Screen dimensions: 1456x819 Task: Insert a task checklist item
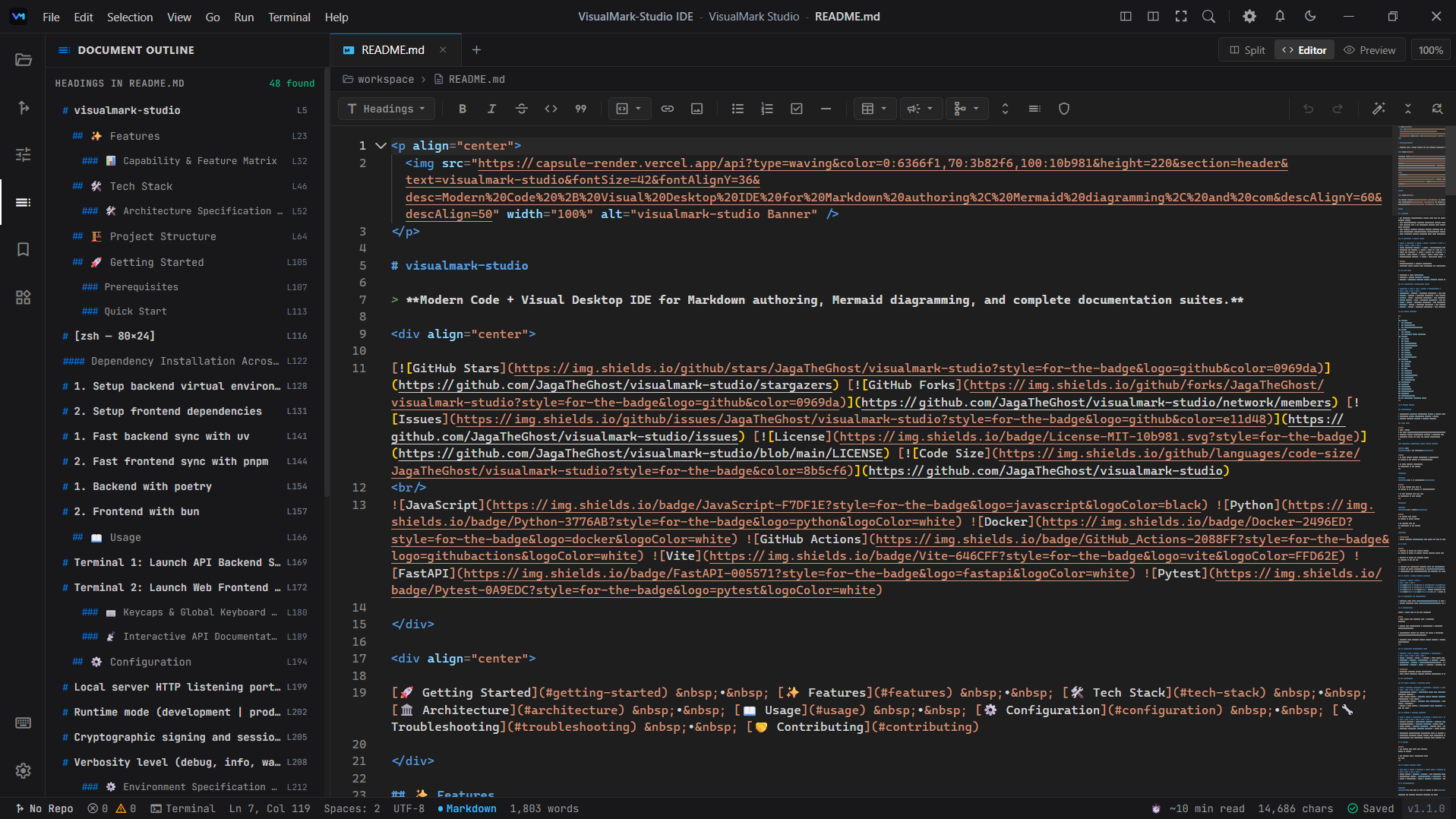(x=797, y=109)
